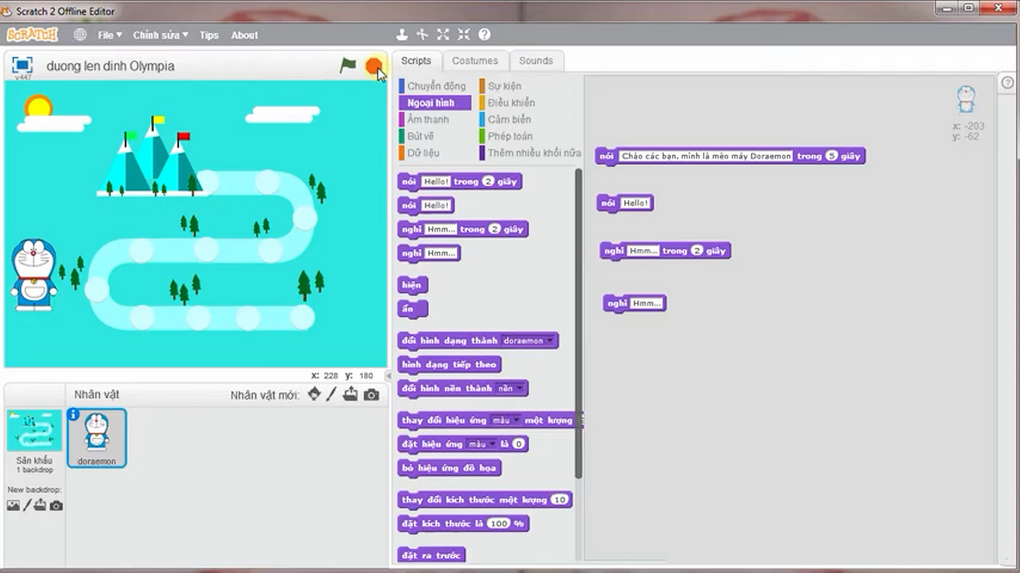The height and width of the screenshot is (573, 1020).
Task: Collapse stage with small arrow below stage
Action: point(389,376)
